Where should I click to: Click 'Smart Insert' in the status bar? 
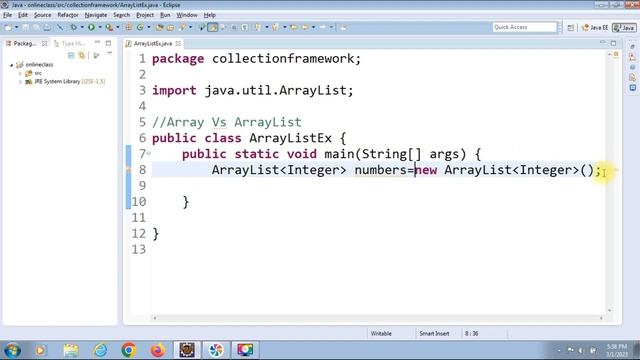434,333
